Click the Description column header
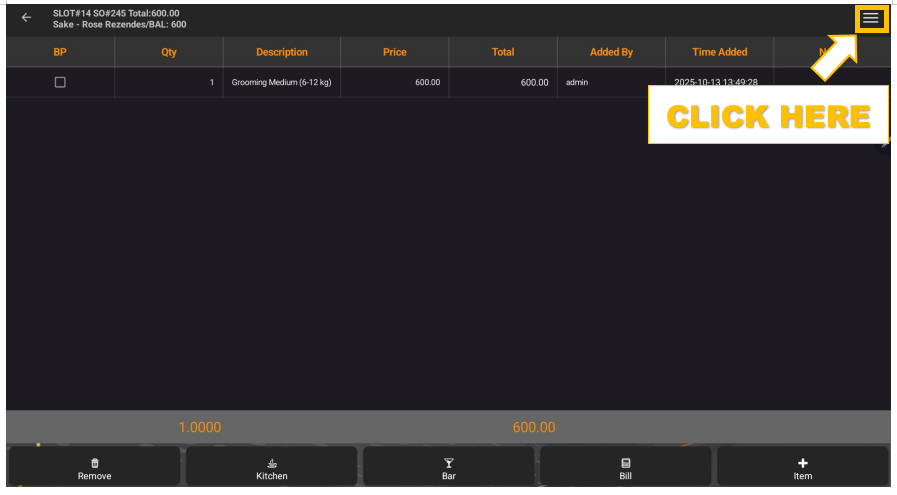This screenshot has height=495, width=897. click(281, 52)
